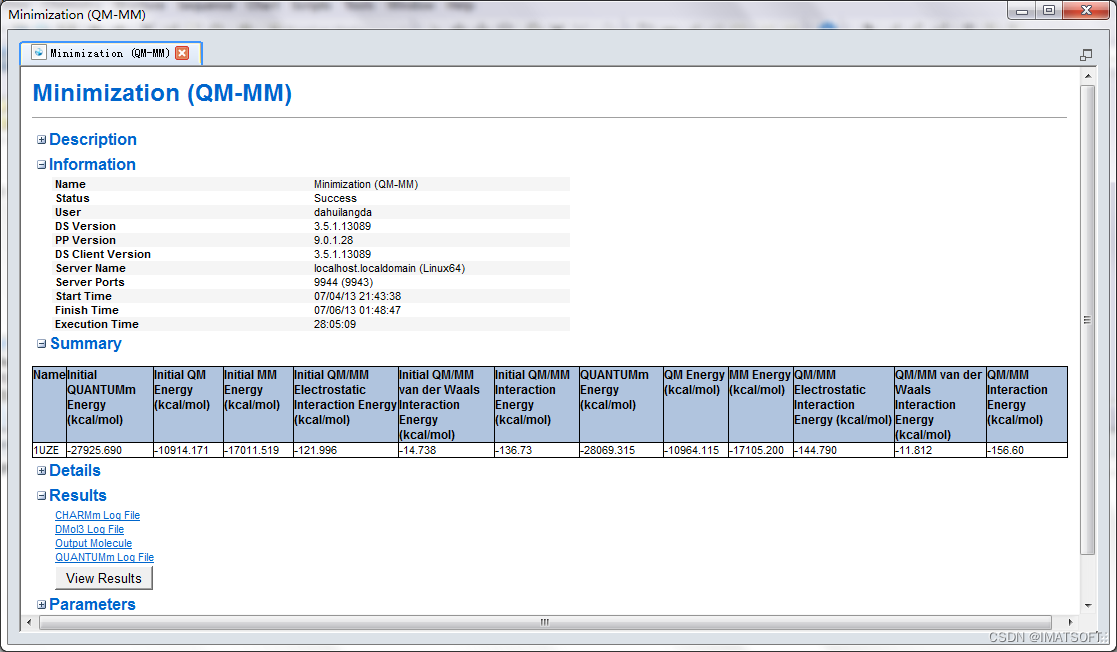Image resolution: width=1117 pixels, height=652 pixels.
Task: Open the QUANTUMm Log File link
Action: click(x=105, y=557)
